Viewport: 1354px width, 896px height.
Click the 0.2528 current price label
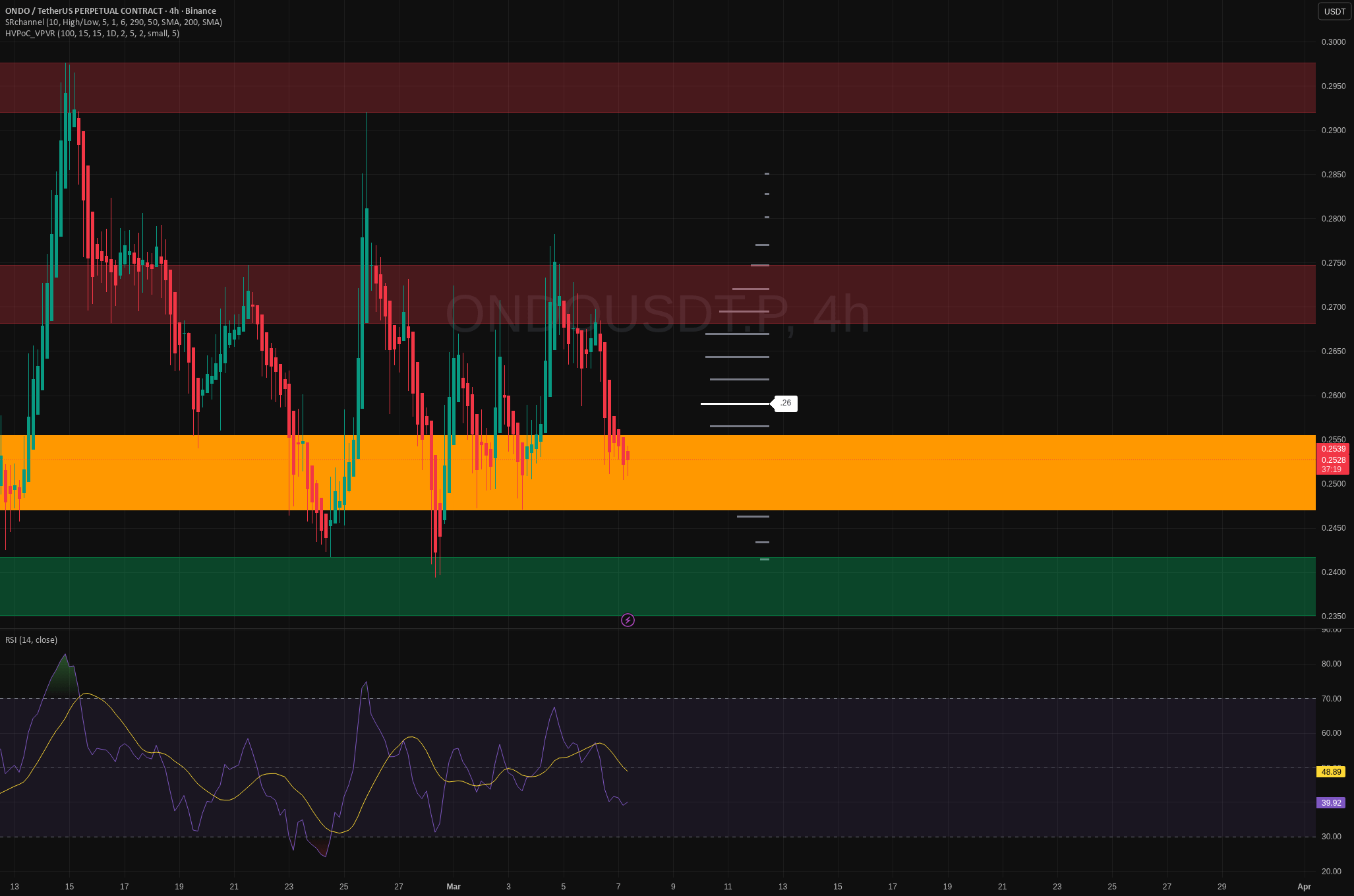click(1332, 460)
